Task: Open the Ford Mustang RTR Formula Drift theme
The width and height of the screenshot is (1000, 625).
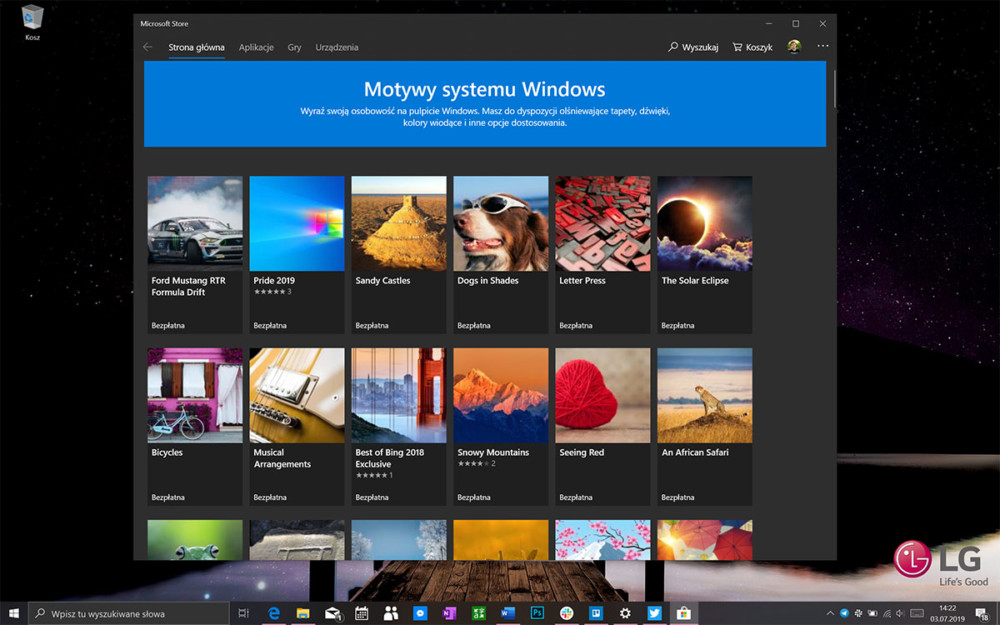Action: (195, 254)
